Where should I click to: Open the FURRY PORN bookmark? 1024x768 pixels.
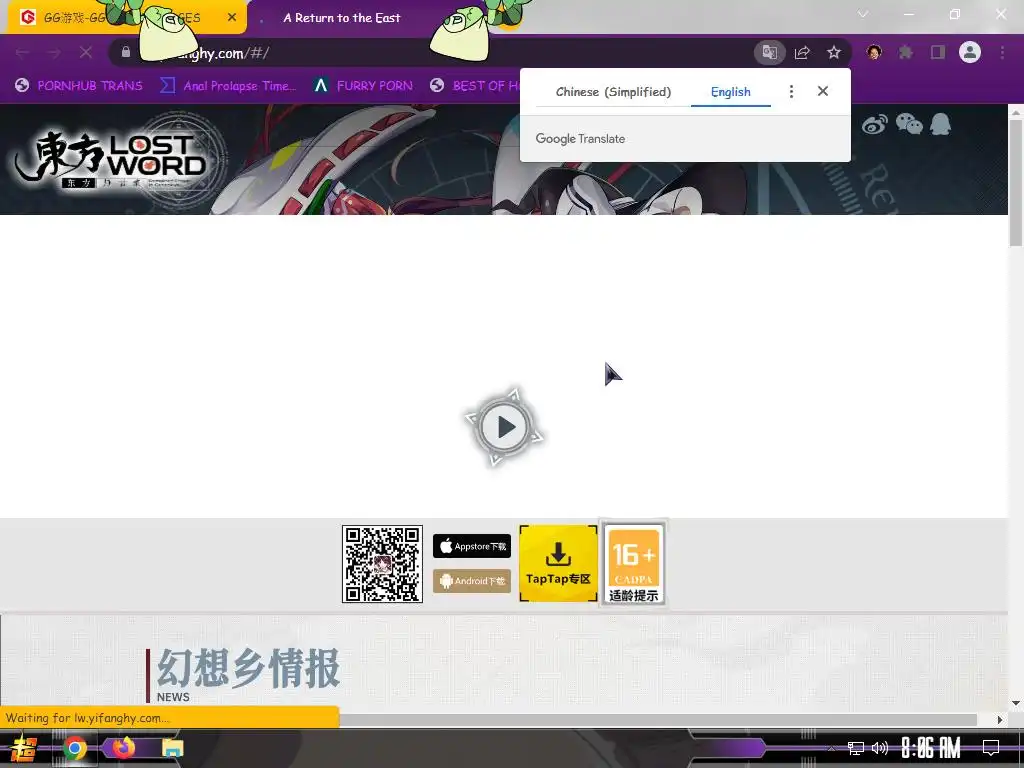pos(363,86)
